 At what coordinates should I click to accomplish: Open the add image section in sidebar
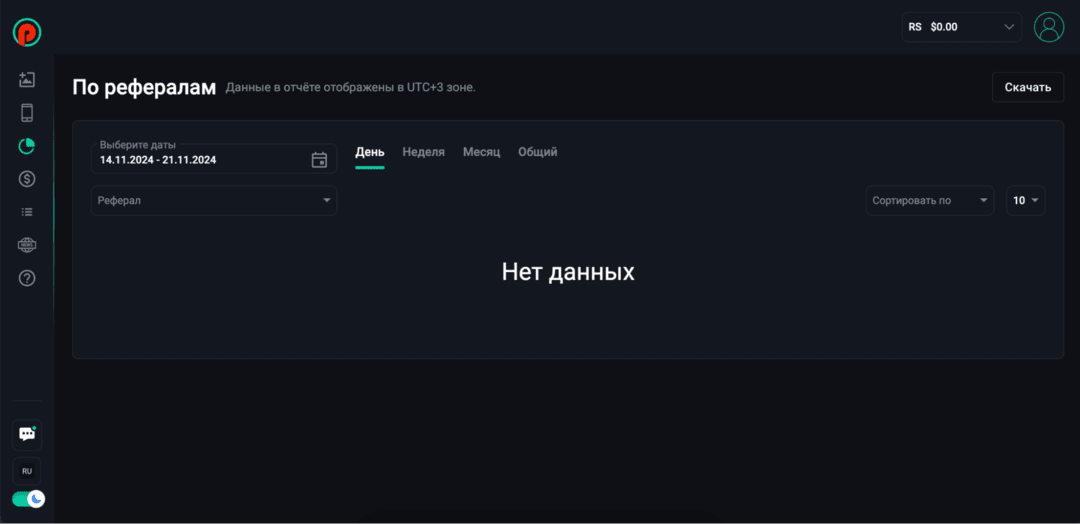click(27, 79)
